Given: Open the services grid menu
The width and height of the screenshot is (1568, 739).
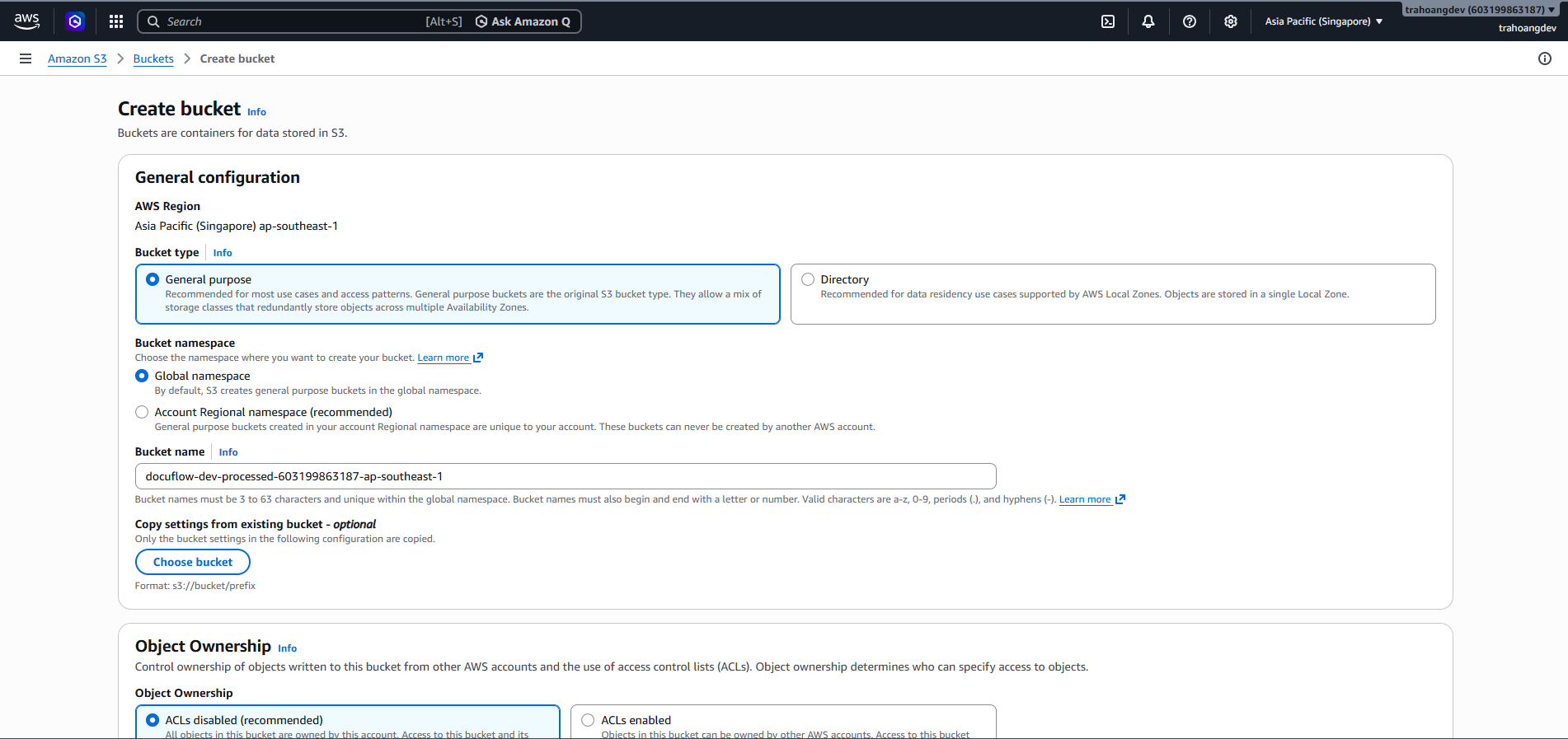Looking at the screenshot, I should (116, 21).
